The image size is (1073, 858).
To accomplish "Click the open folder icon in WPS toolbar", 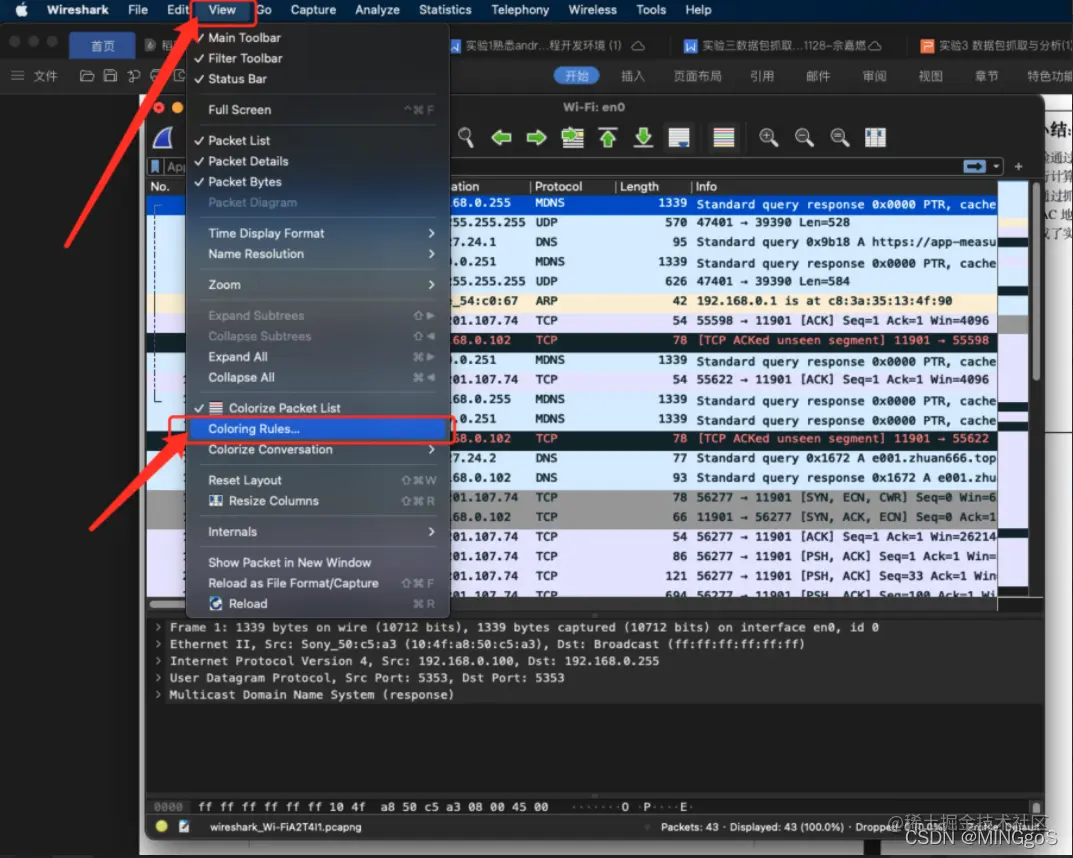I will click(x=87, y=76).
